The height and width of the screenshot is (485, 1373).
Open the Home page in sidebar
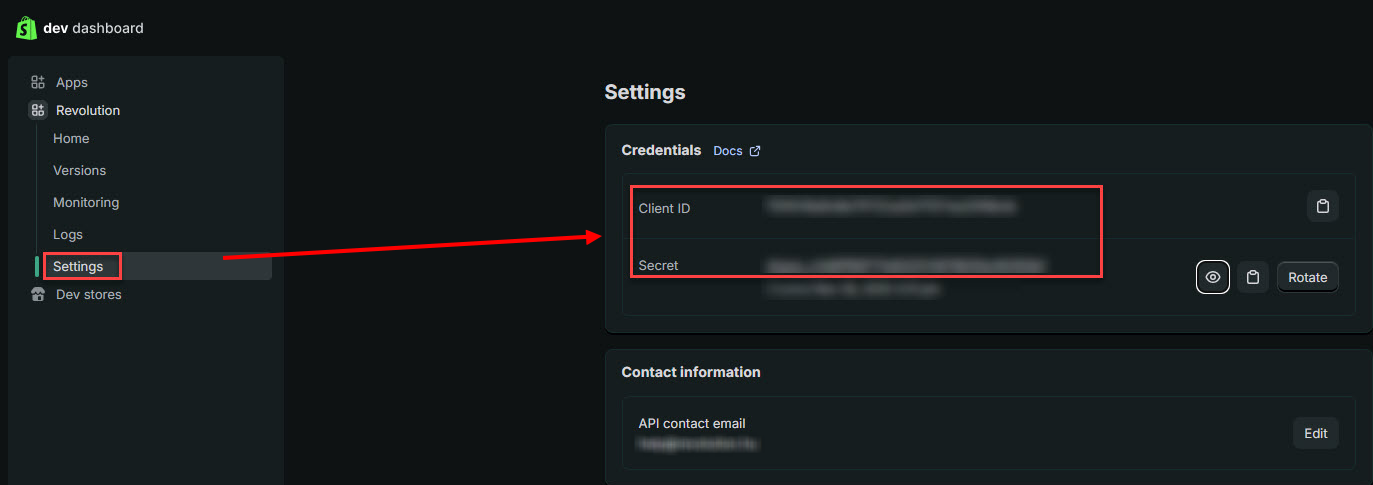pyautogui.click(x=71, y=138)
